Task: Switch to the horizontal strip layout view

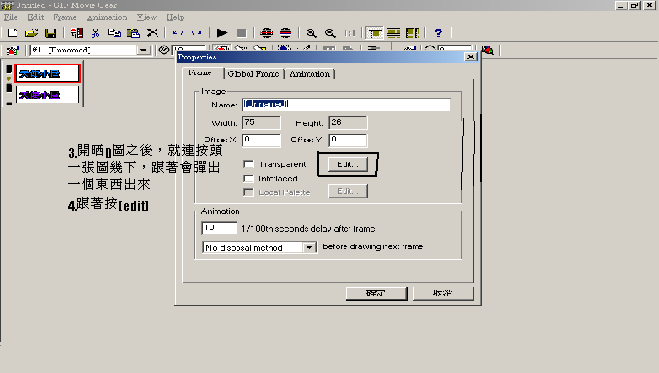Action: click(393, 33)
